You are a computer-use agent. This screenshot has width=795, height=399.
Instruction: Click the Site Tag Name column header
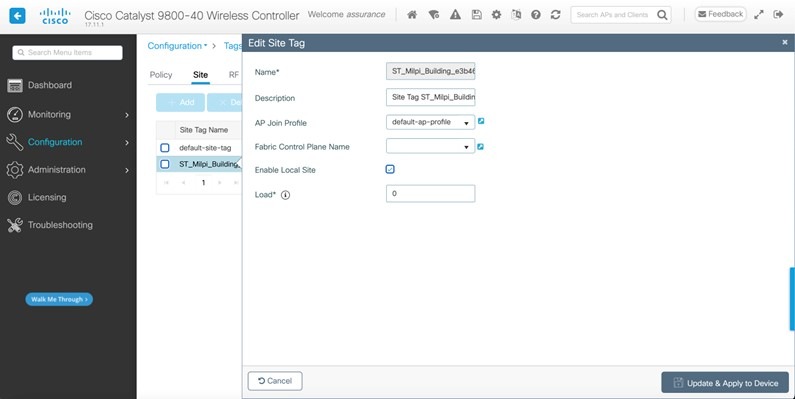(204, 130)
